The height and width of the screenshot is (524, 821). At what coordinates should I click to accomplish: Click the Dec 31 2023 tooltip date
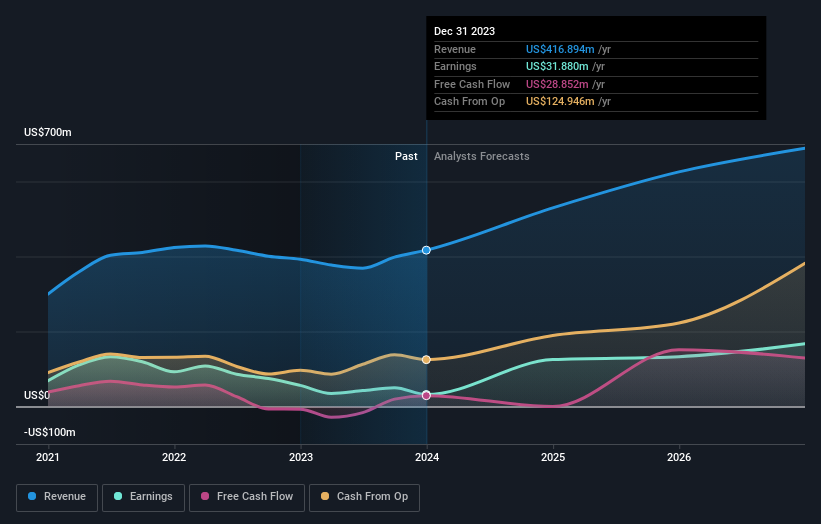point(464,31)
